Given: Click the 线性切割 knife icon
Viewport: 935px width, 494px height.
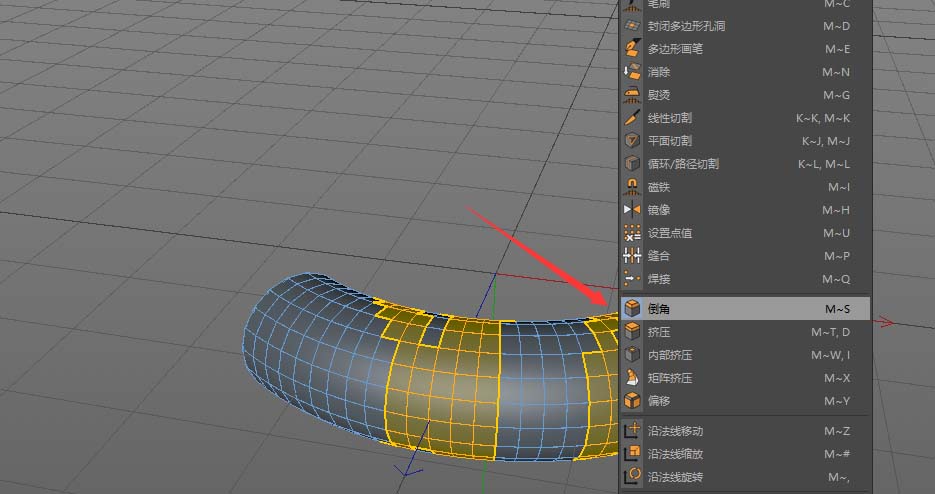Looking at the screenshot, I should pyautogui.click(x=632, y=118).
